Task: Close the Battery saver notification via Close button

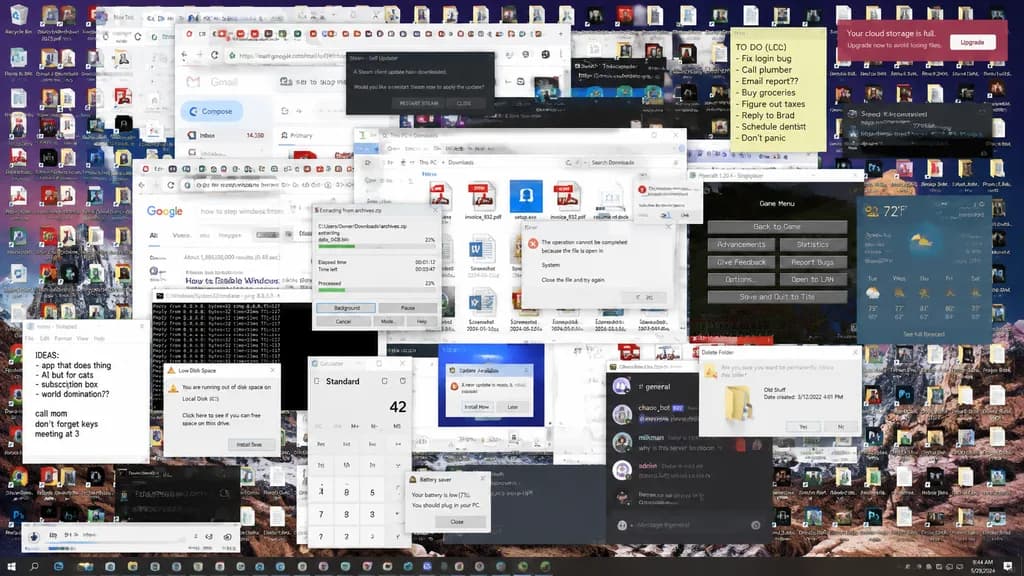Action: (x=456, y=522)
